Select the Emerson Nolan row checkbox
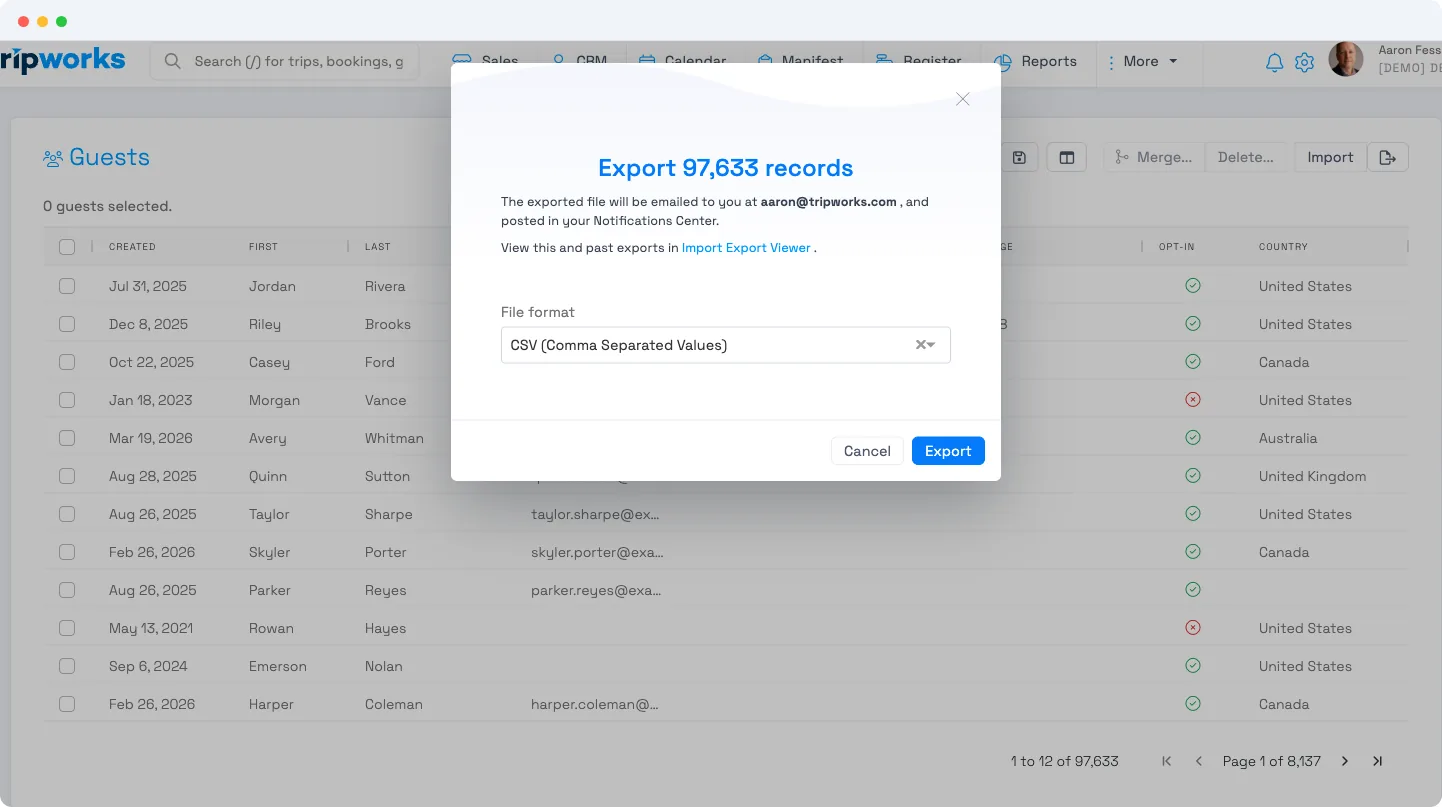The height and width of the screenshot is (807, 1442). [x=67, y=666]
